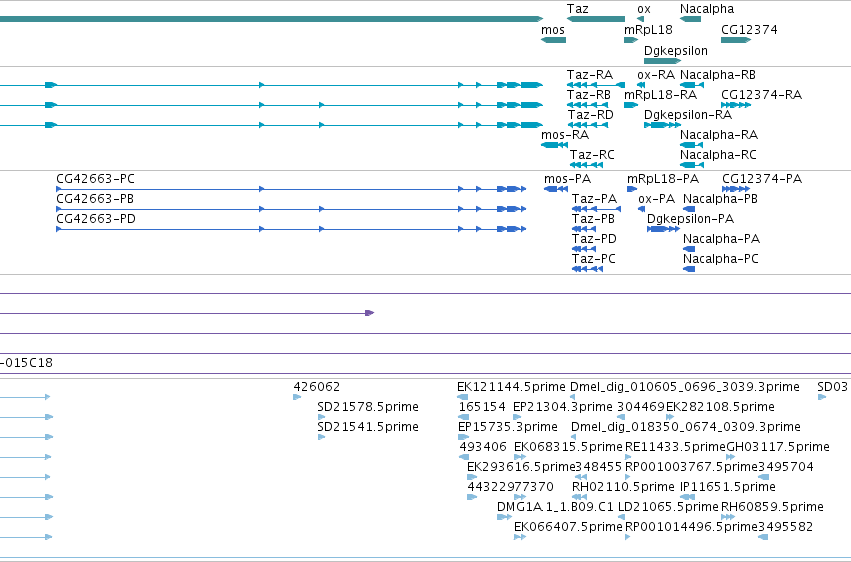Click the CG42663-PB protein label
This screenshot has width=851, height=562.
(95, 199)
